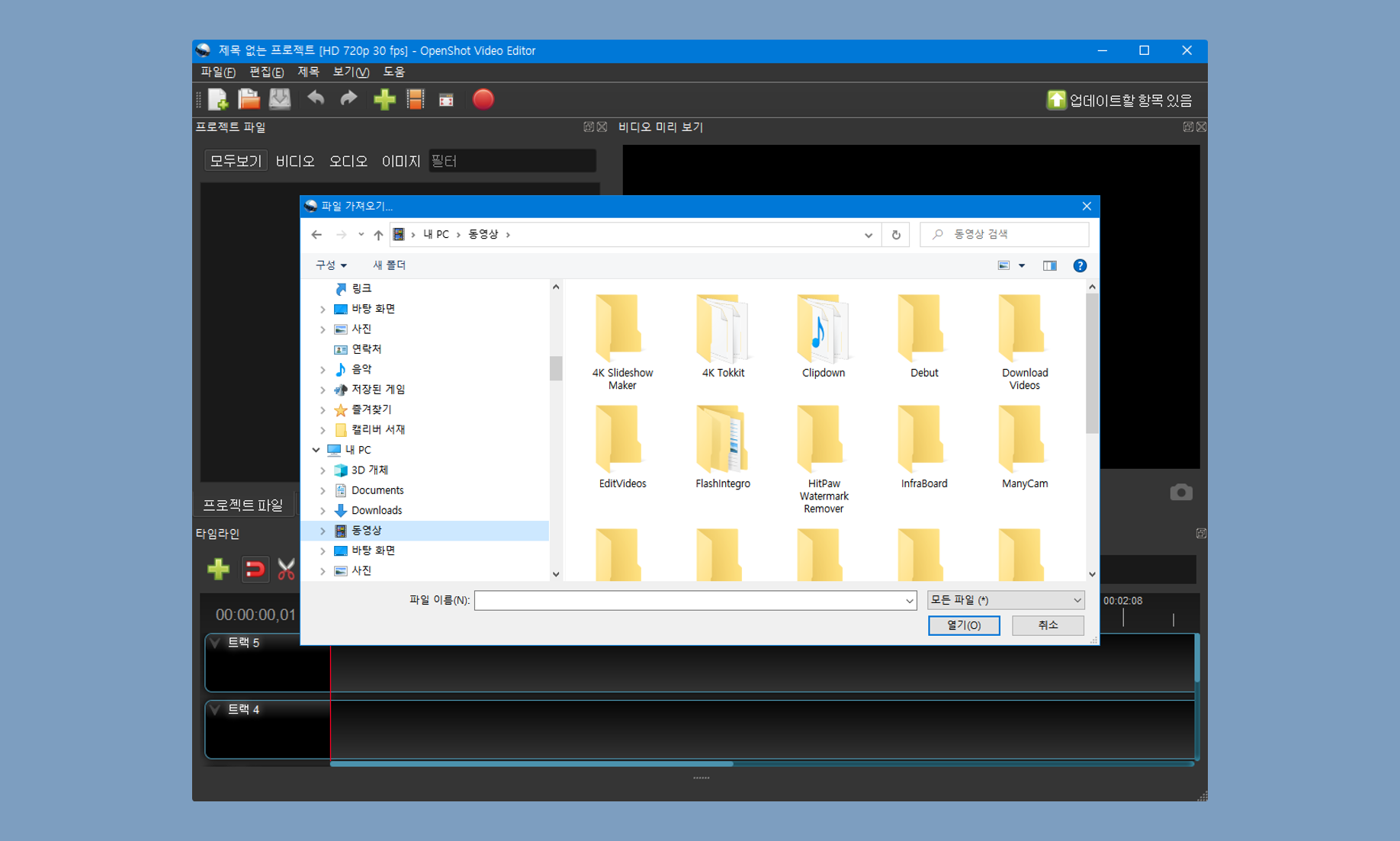Open the 제목 menu
1400x841 pixels.
pos(308,72)
